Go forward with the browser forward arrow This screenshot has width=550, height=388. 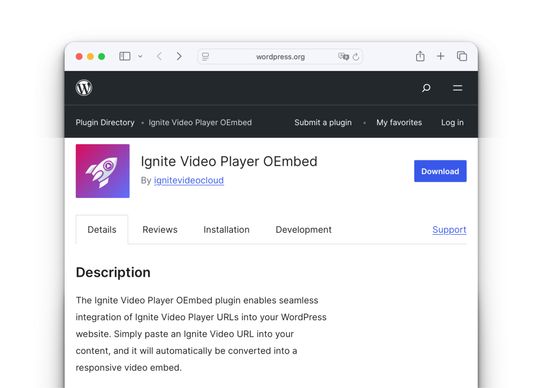pos(179,56)
